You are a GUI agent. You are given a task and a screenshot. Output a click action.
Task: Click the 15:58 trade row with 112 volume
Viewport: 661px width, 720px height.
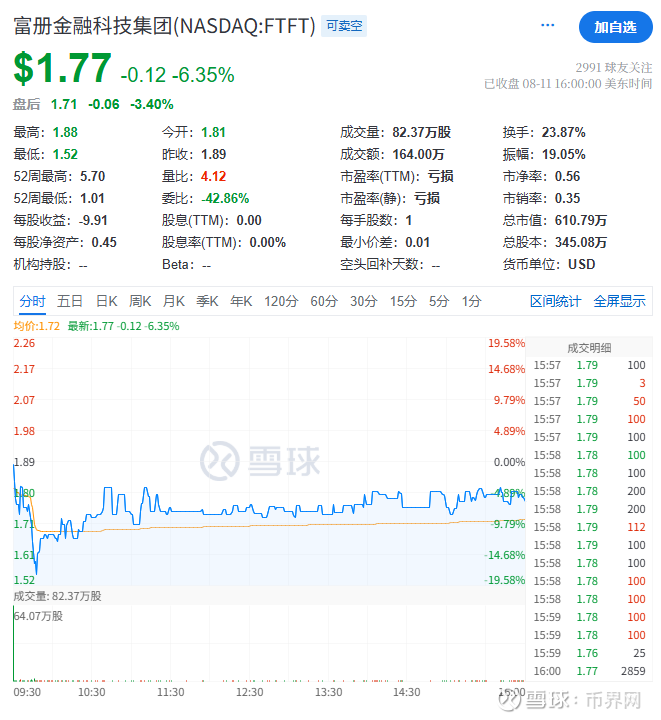pos(589,527)
